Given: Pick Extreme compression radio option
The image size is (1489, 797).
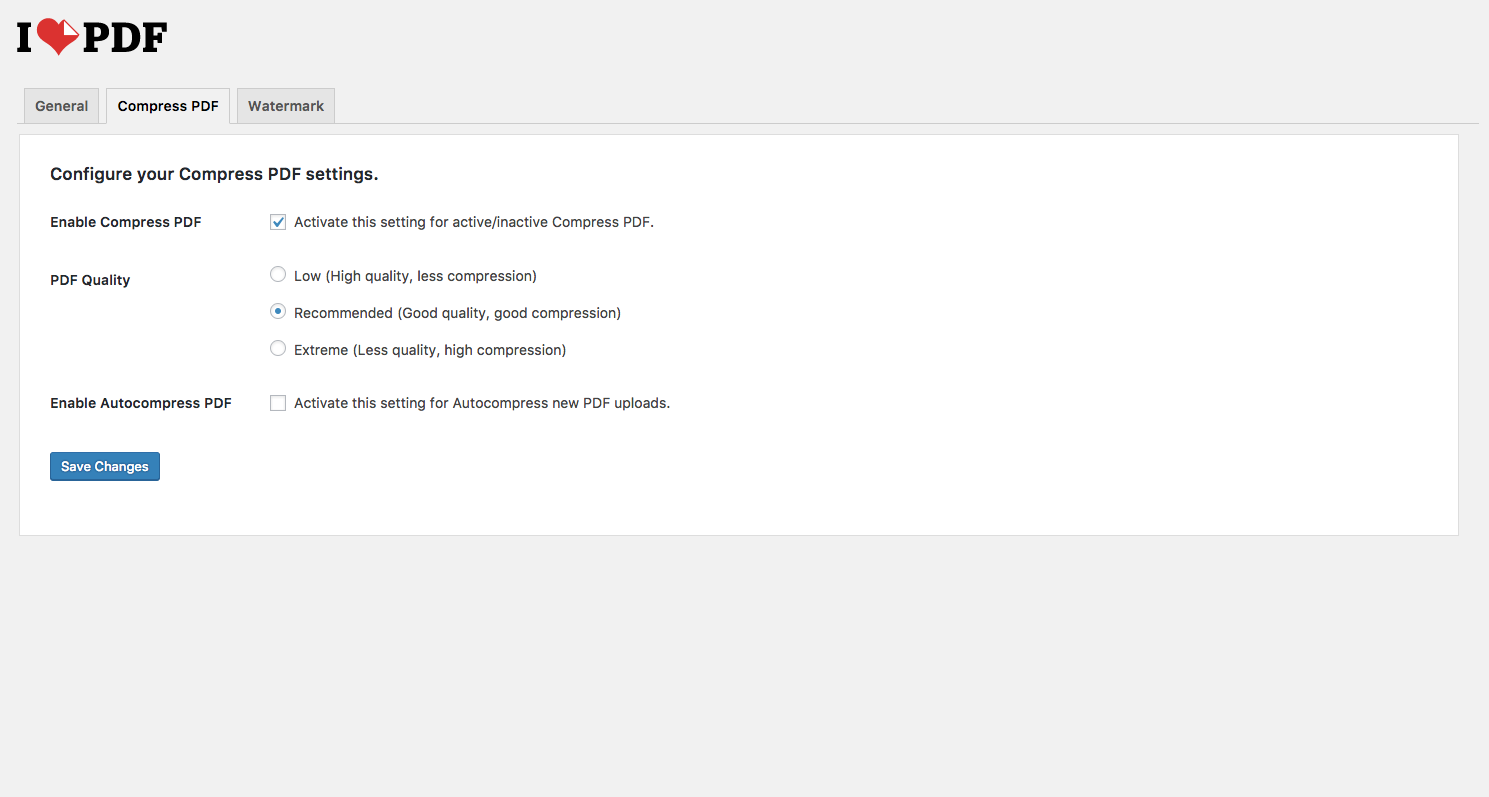Looking at the screenshot, I should point(278,349).
